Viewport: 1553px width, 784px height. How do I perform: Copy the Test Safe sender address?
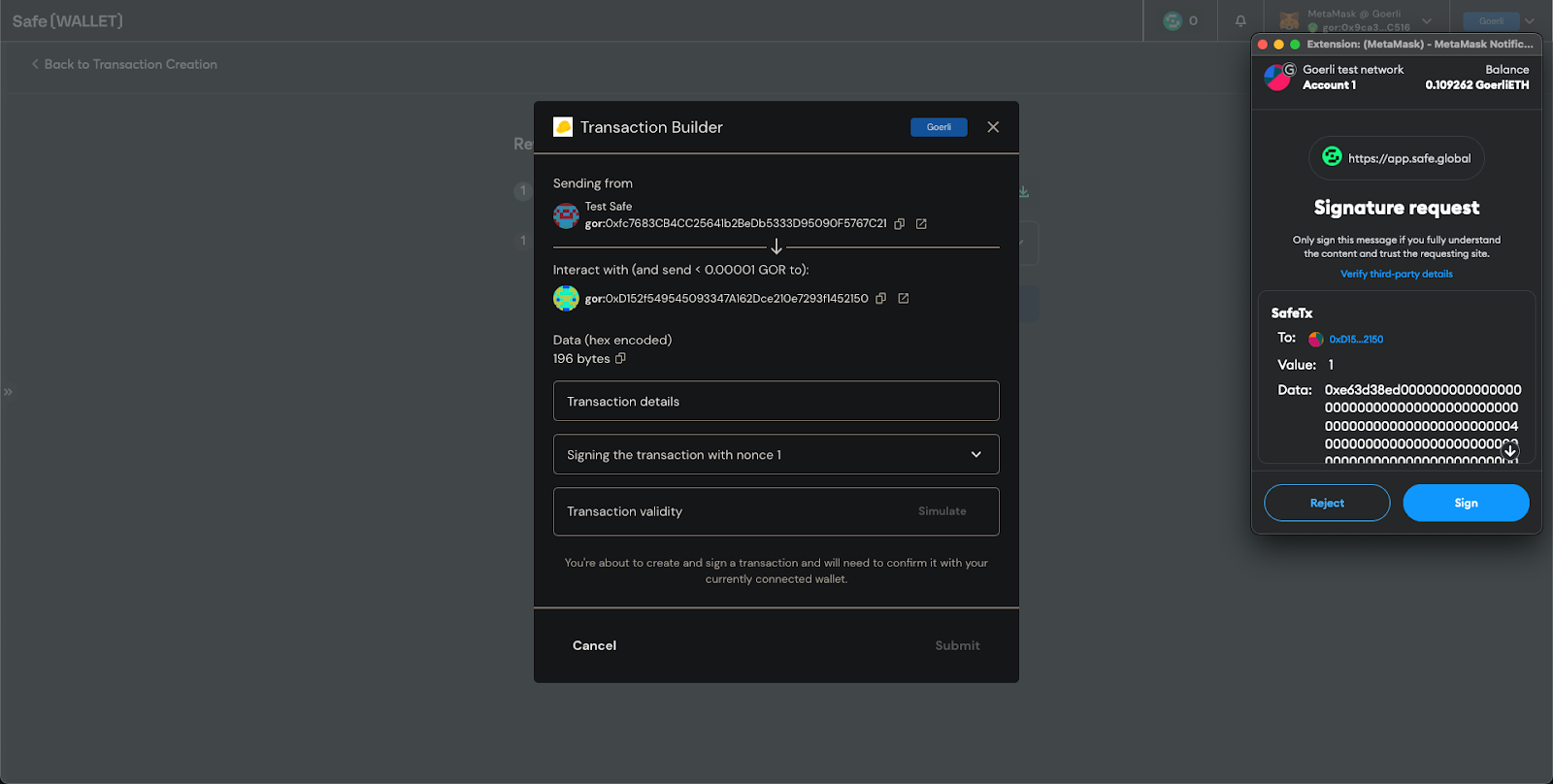(899, 224)
